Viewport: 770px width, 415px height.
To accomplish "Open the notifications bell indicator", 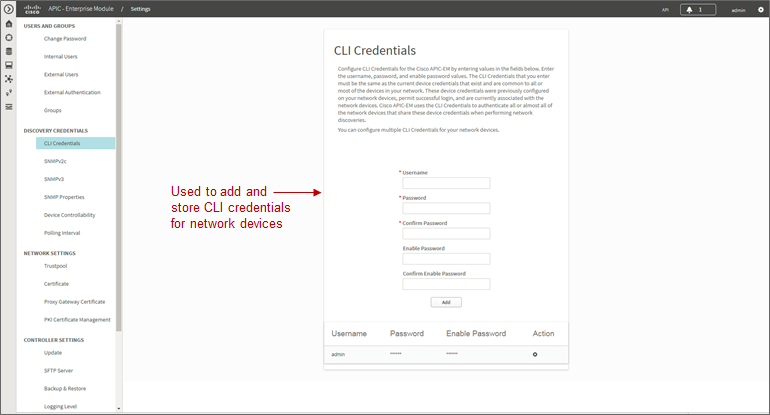I will coord(698,9).
